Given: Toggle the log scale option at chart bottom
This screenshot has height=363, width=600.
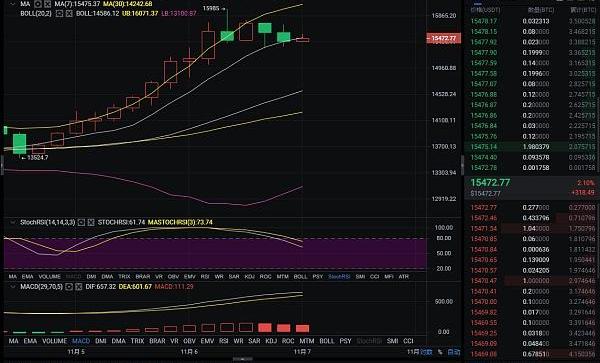Looking at the screenshot, I should point(426,352).
